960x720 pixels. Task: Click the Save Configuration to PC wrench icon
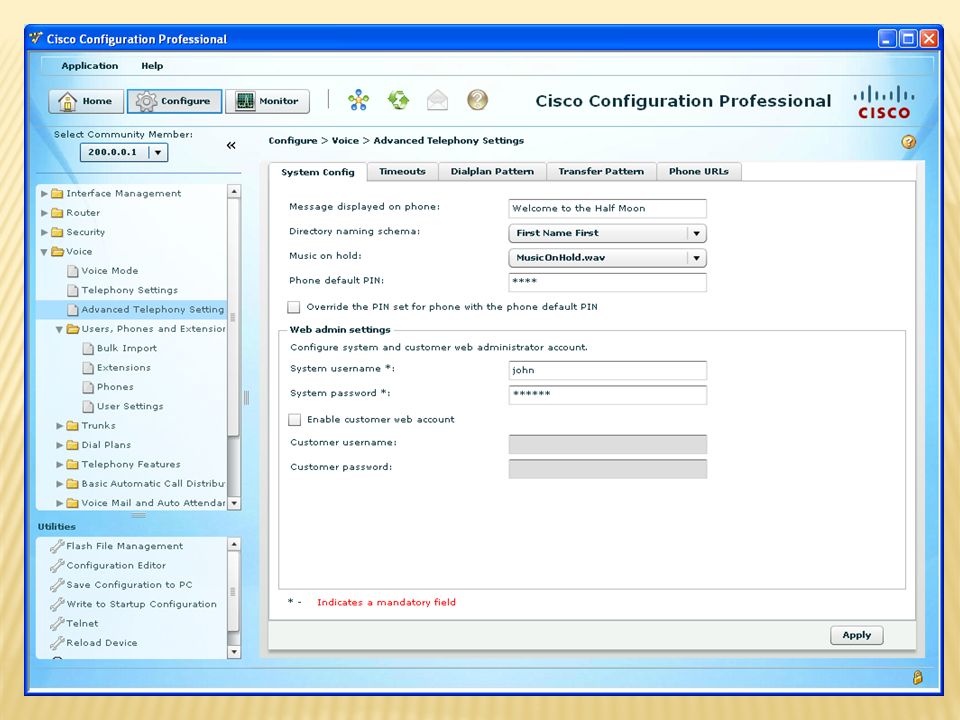[x=57, y=585]
